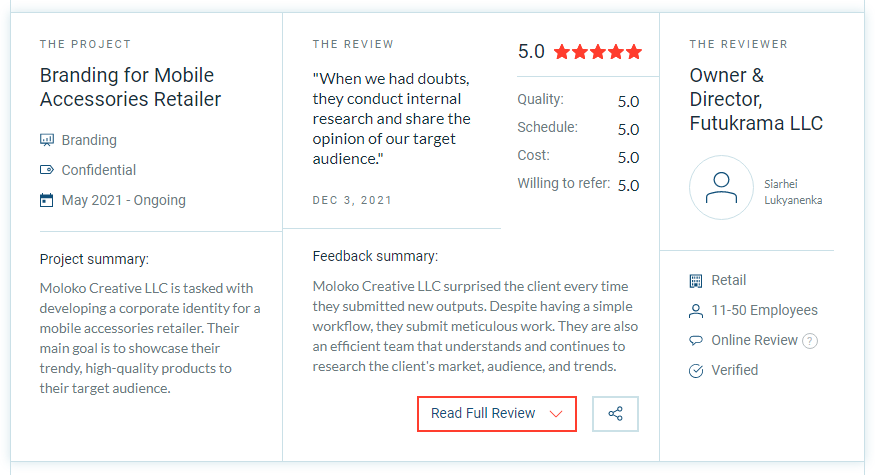Click the Online Review speech bubble icon
The image size is (875, 475).
(696, 341)
